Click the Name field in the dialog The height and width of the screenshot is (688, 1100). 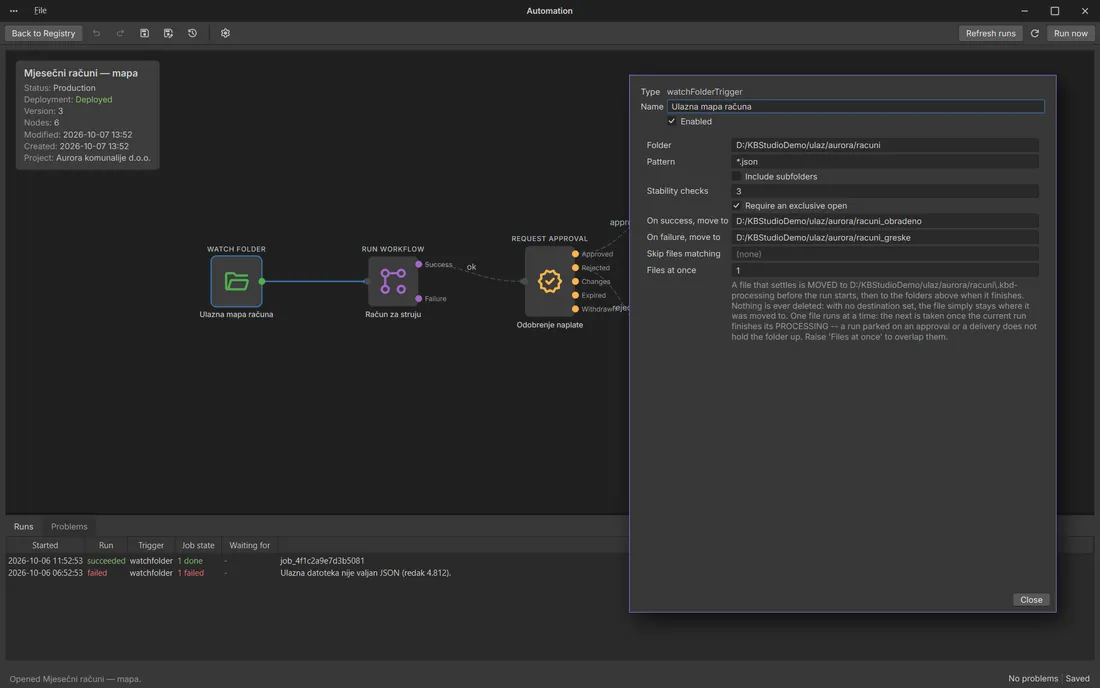click(x=855, y=107)
